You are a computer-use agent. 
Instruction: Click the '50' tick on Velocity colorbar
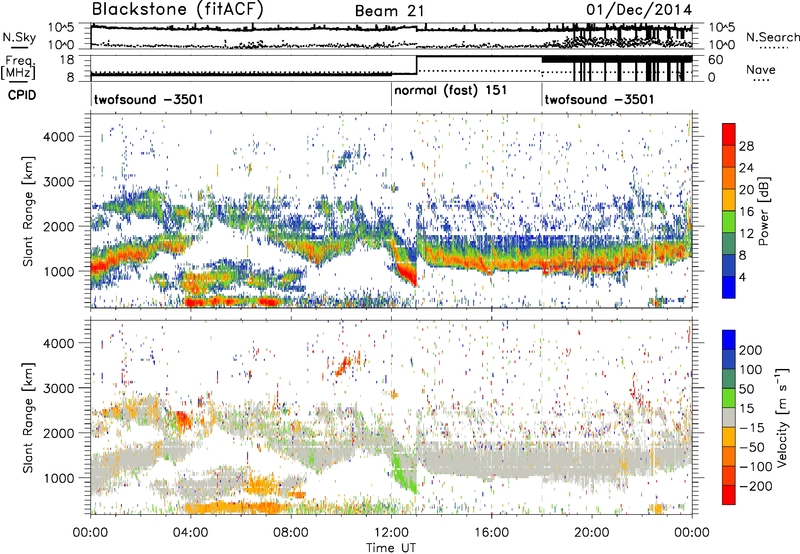(x=746, y=389)
